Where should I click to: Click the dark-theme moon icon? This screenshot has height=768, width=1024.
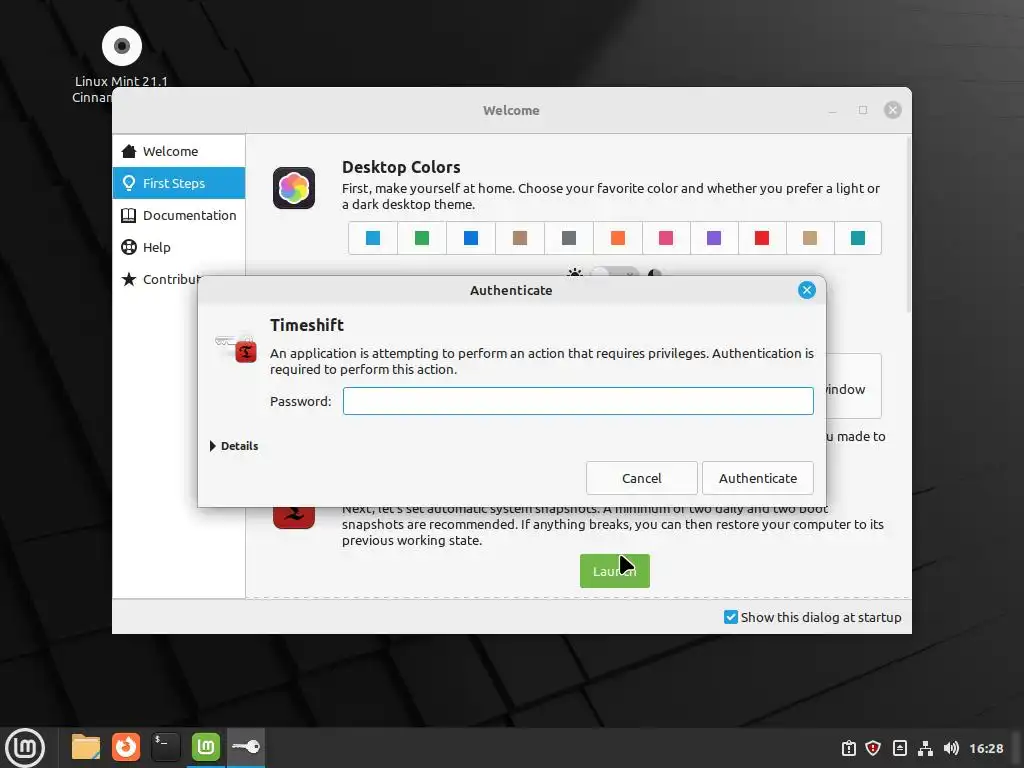click(655, 273)
